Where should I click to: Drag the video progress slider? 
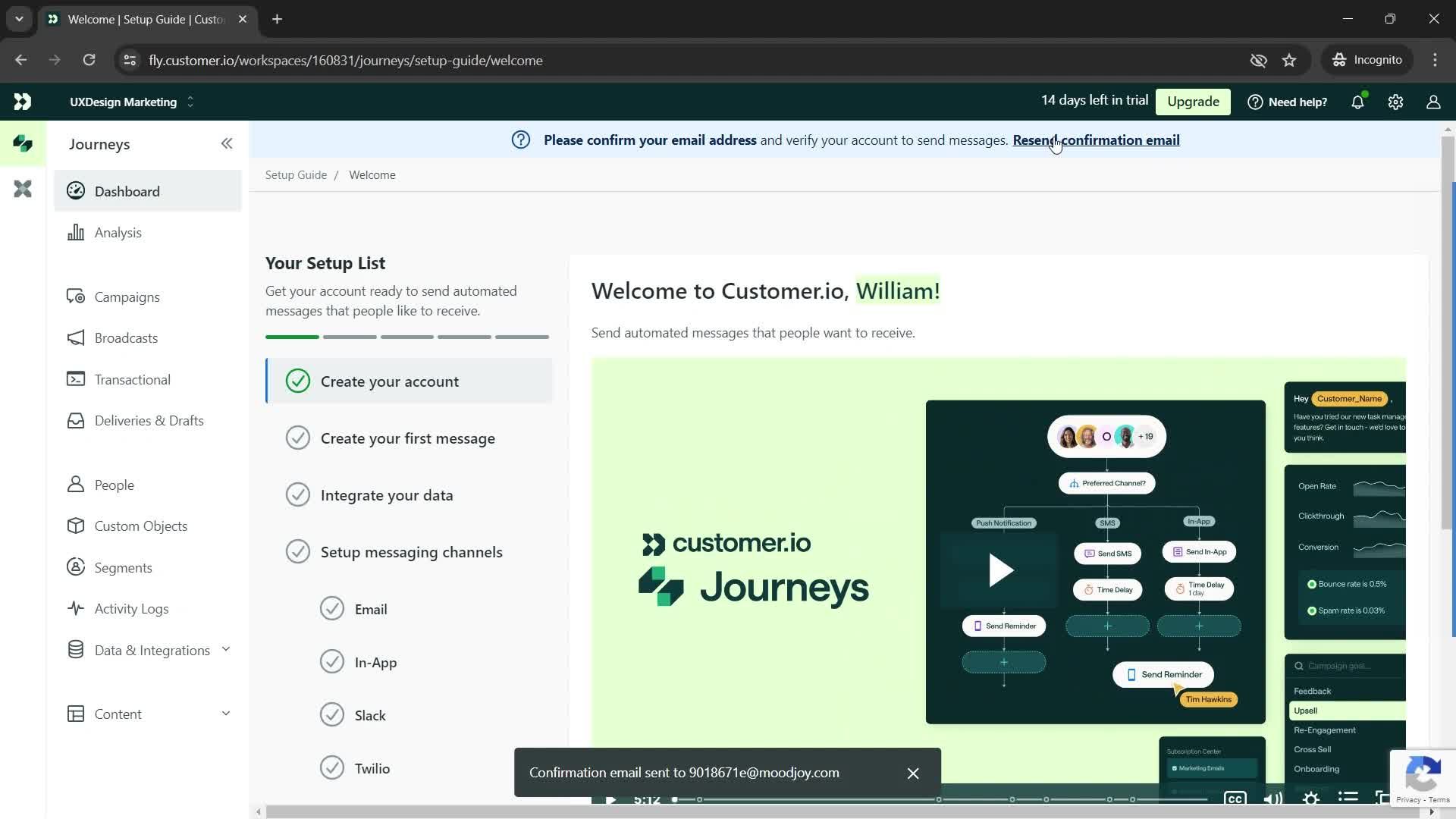[676, 799]
